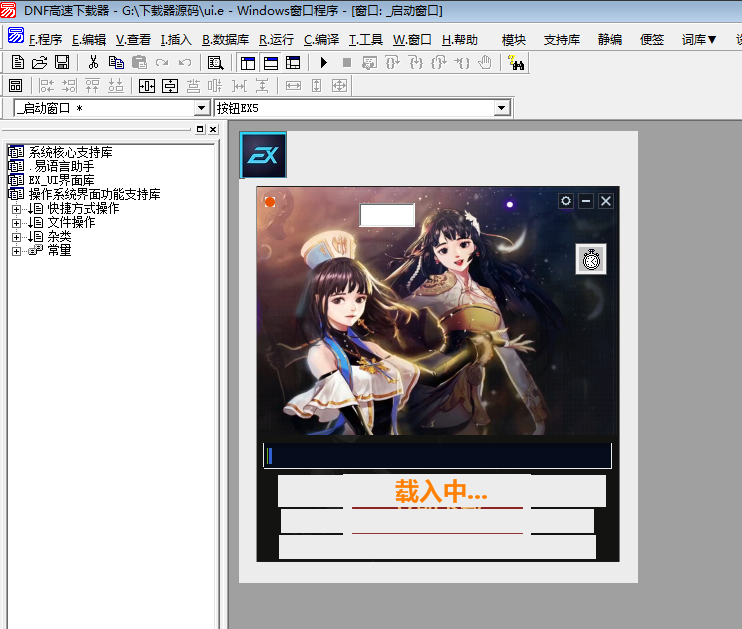Viewport: 742px width, 629px height.
Task: Click the redo arrow icon
Action: [x=162, y=62]
